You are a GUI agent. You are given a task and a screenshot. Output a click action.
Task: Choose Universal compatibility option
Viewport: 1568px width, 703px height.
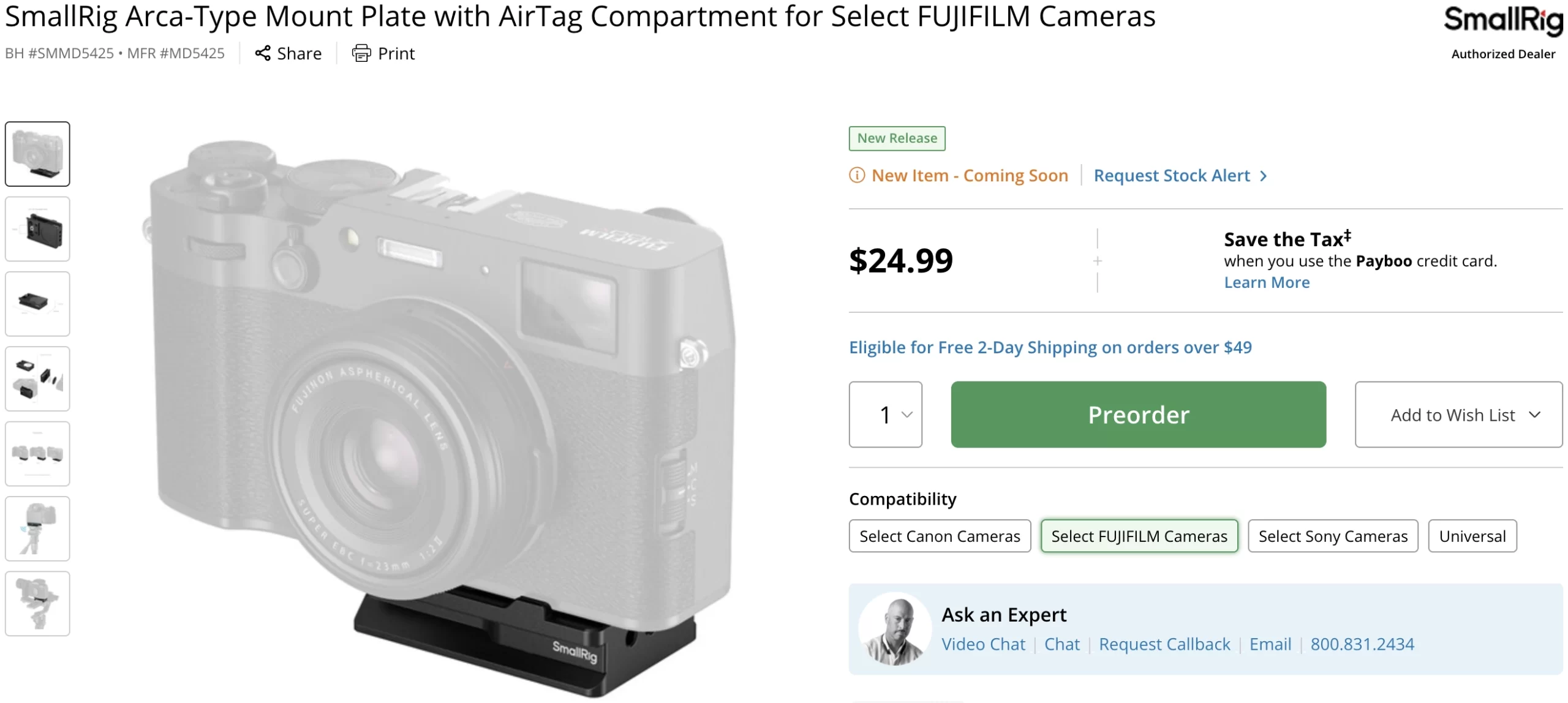[x=1472, y=536]
